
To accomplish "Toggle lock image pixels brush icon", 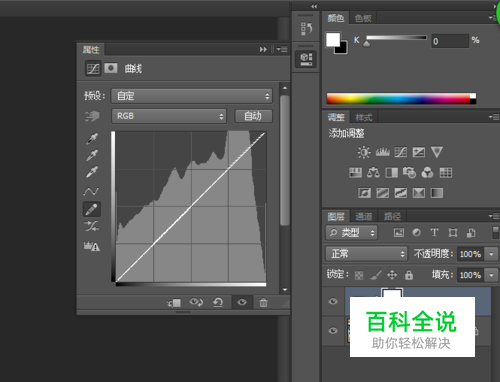I will coord(376,275).
